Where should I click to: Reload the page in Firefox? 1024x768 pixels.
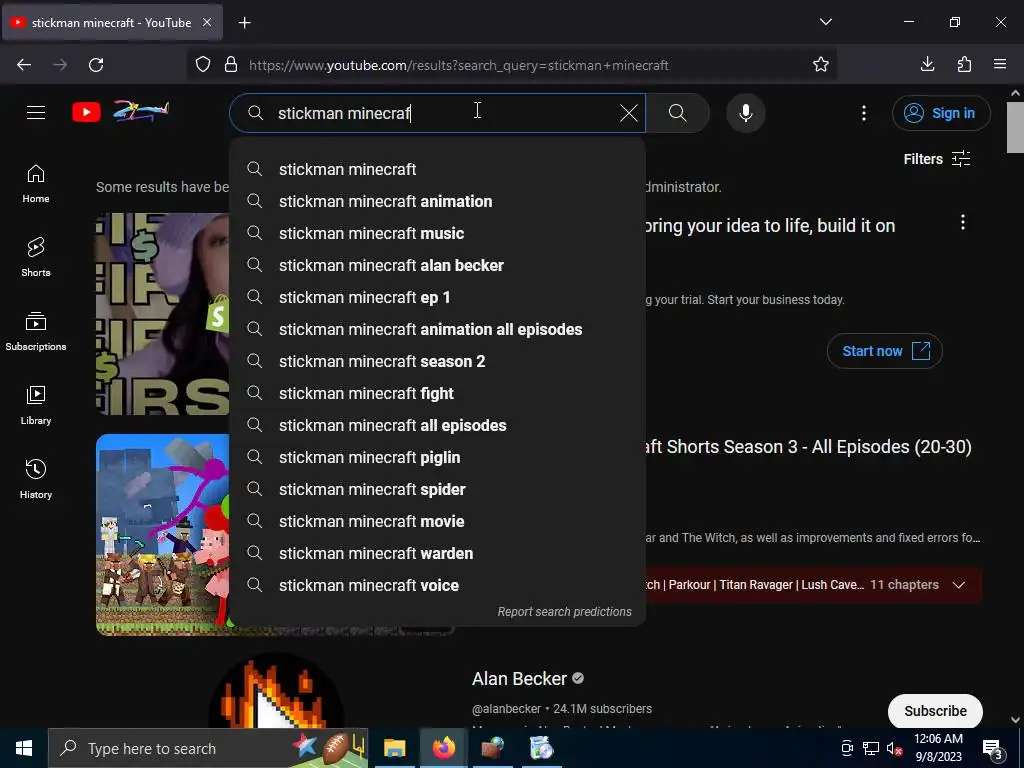[96, 65]
